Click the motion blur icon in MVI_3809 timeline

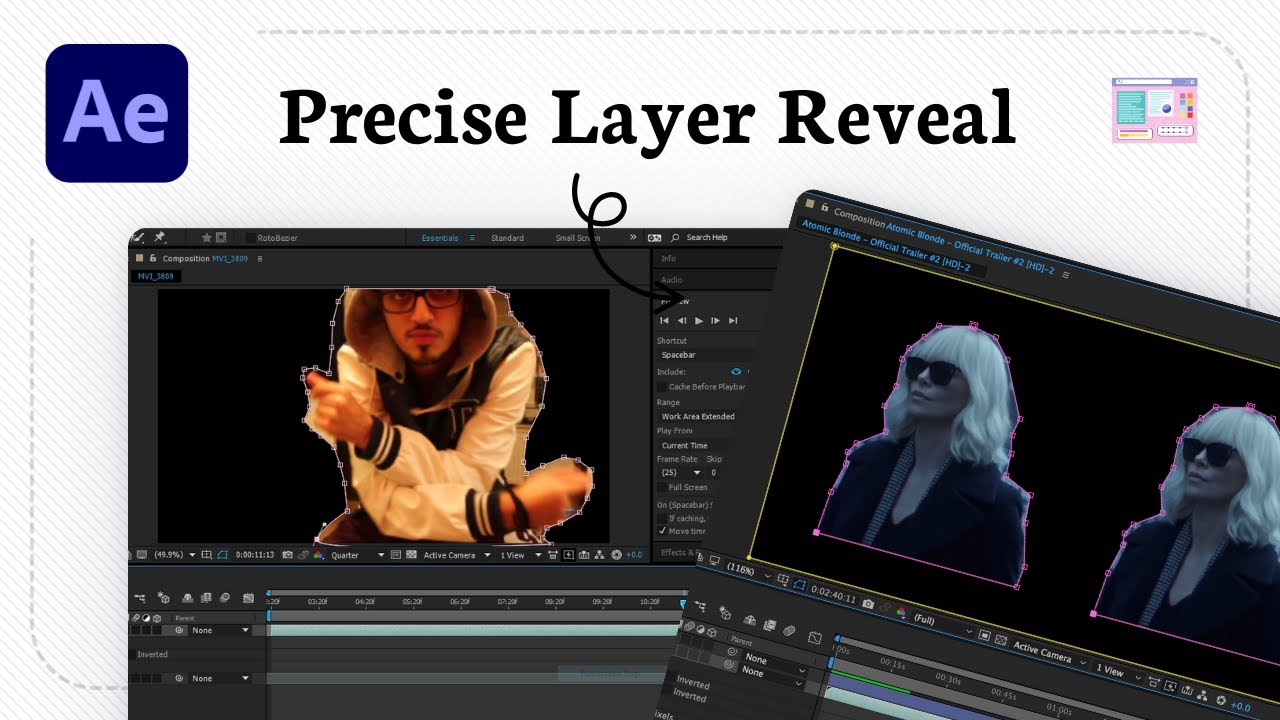pos(224,598)
